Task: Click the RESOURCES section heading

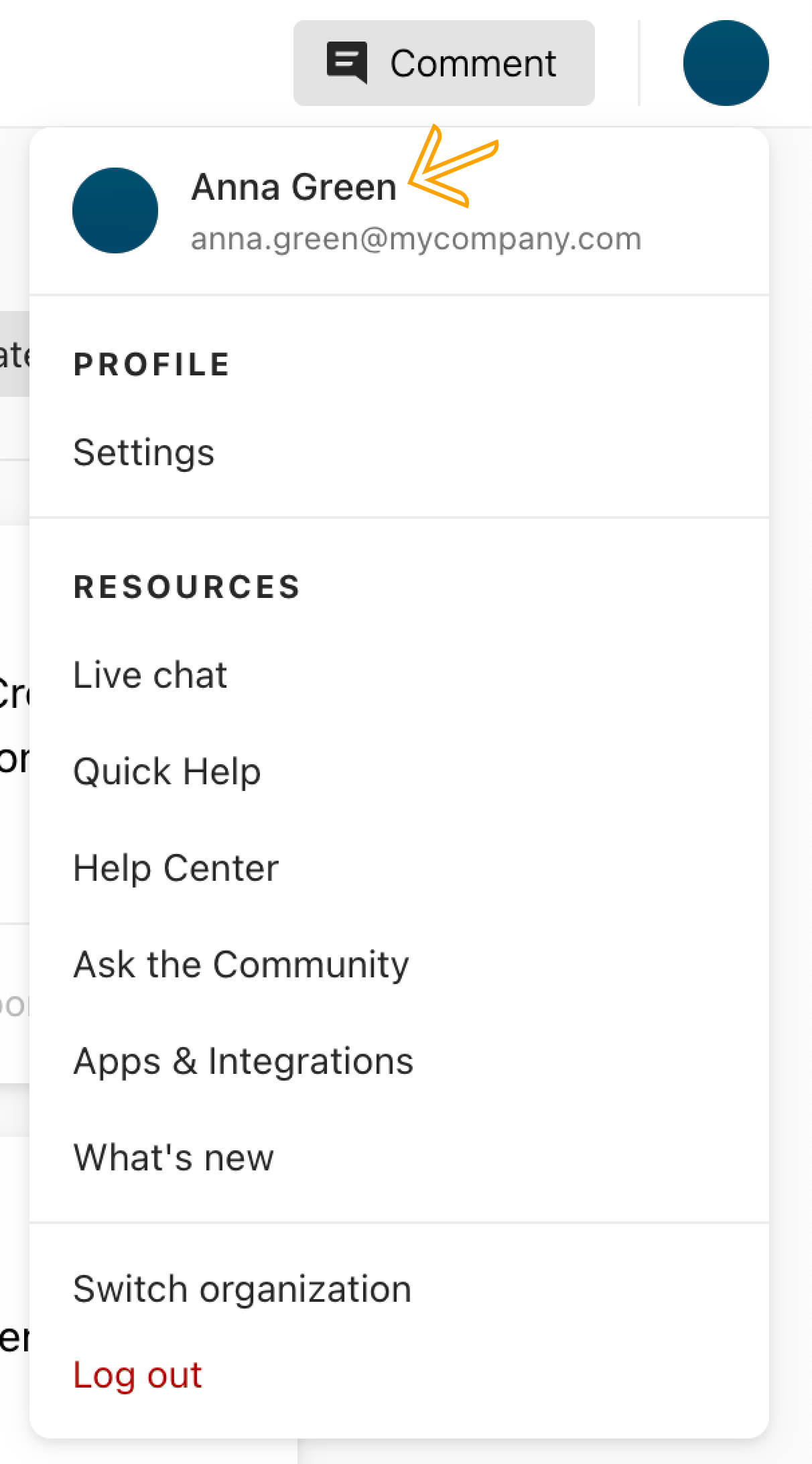Action: coord(187,587)
